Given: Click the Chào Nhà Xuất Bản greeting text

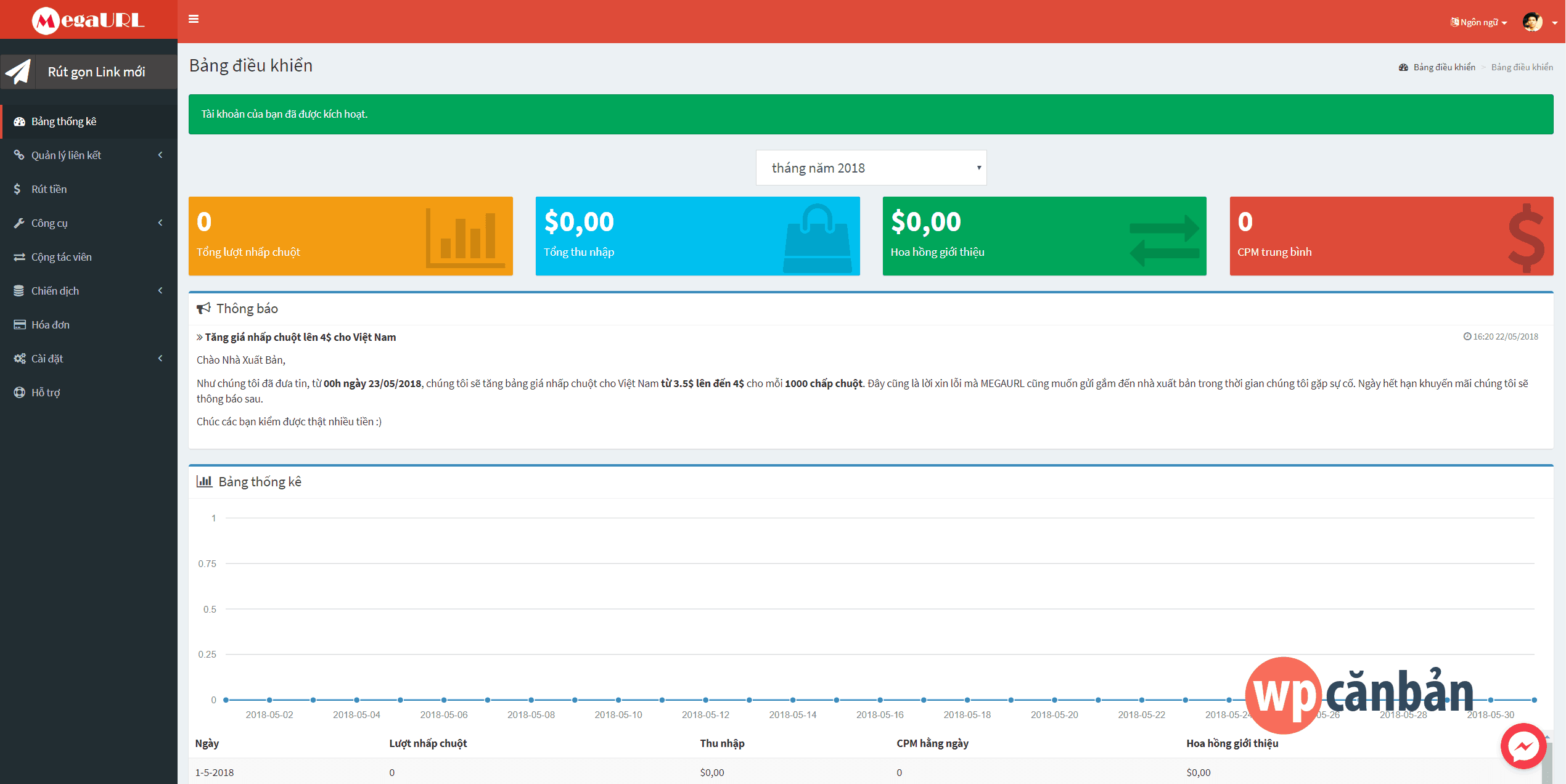Looking at the screenshot, I should click(x=241, y=360).
